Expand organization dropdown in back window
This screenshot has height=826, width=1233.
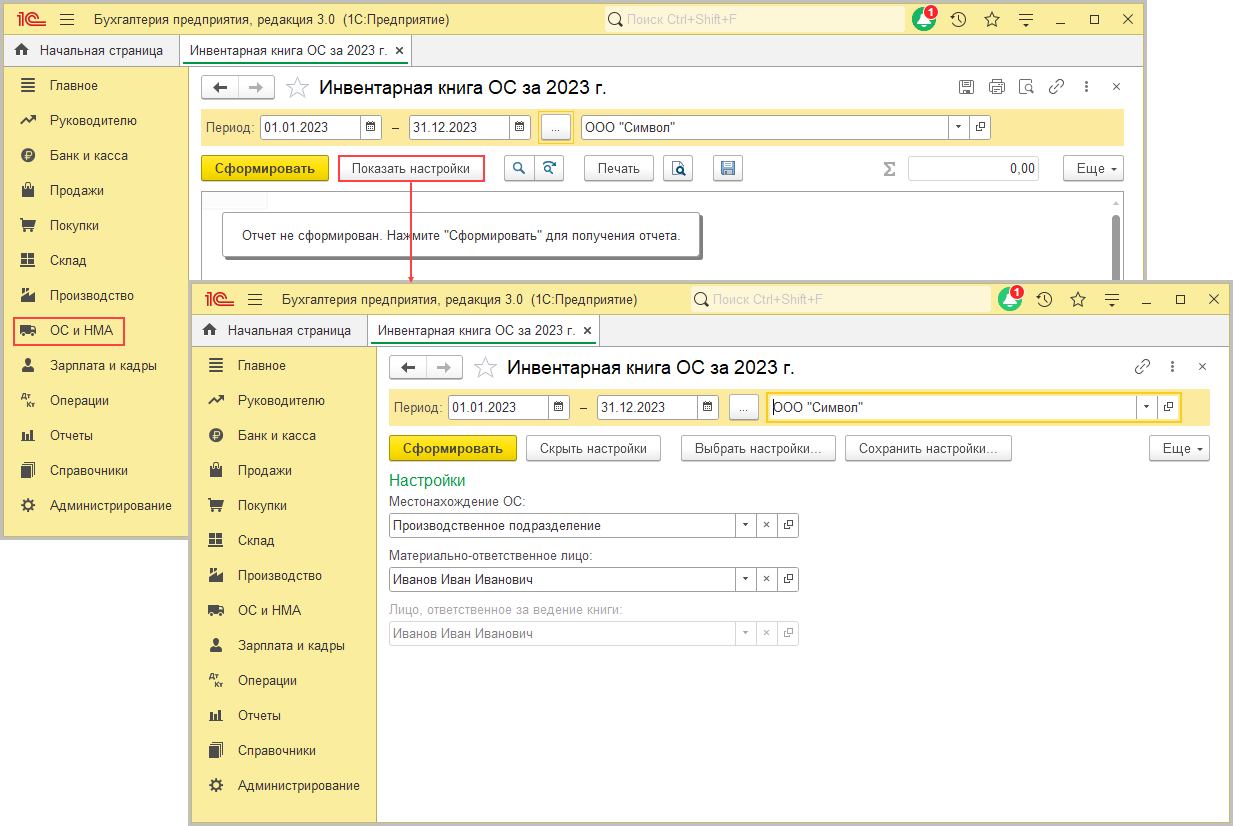click(959, 127)
